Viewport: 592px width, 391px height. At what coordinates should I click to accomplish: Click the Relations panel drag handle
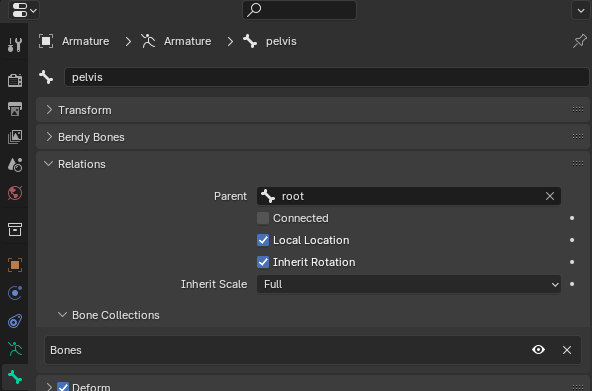tap(578, 163)
